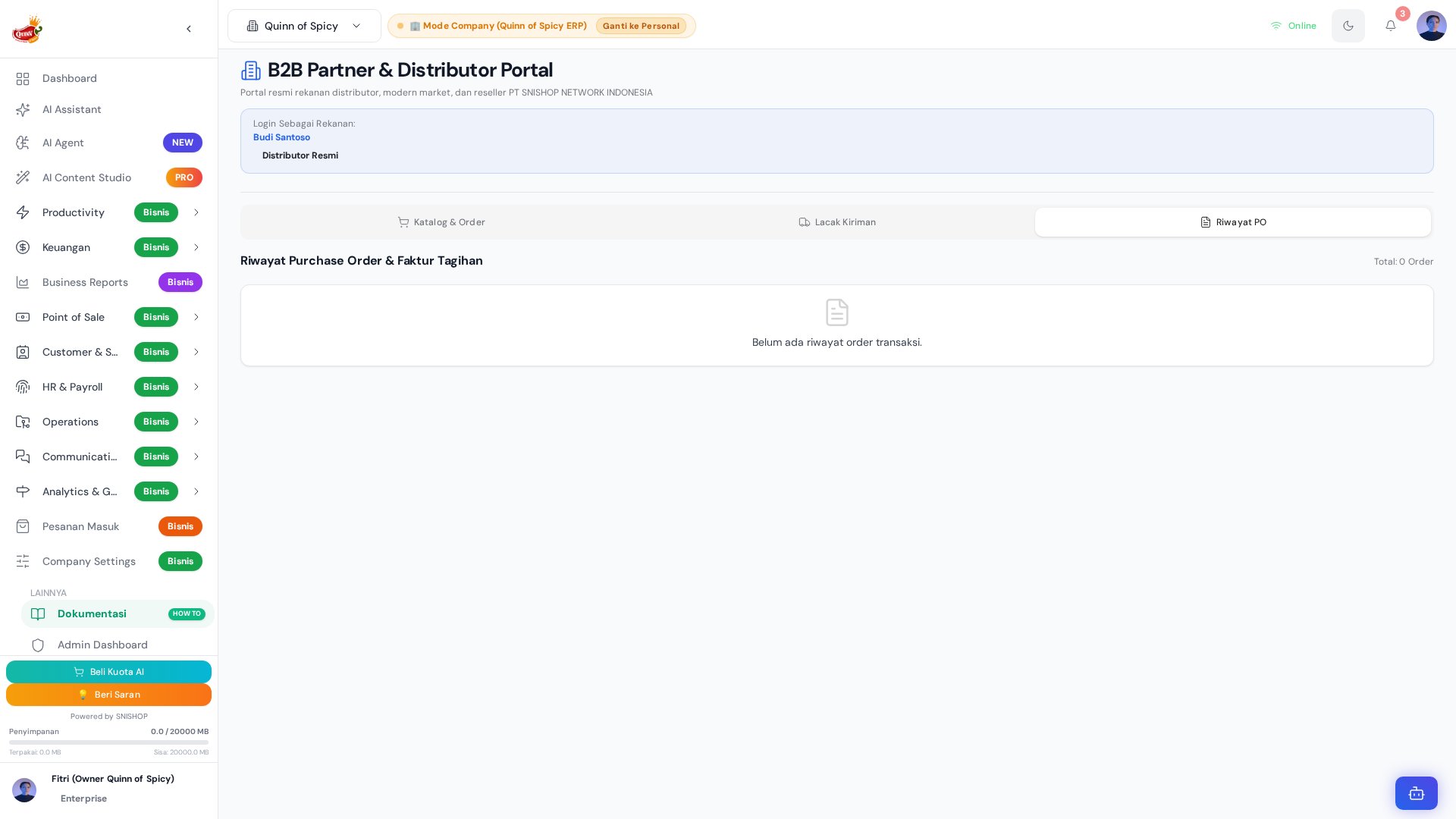Open AI Content Studio wand icon
This screenshot has width=1456, height=819.
pos(23,177)
